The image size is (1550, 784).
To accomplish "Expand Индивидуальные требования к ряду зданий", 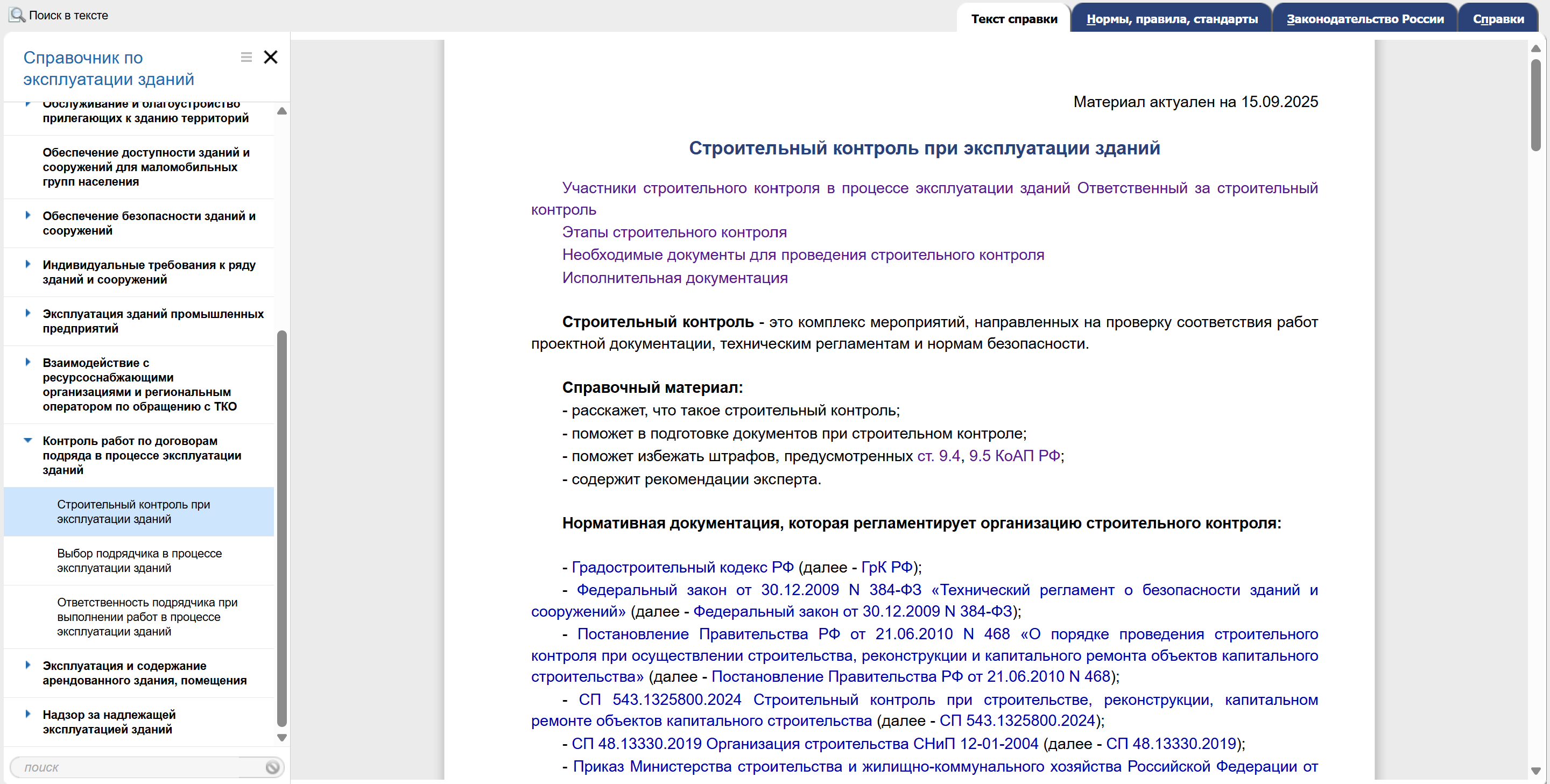I will [27, 264].
